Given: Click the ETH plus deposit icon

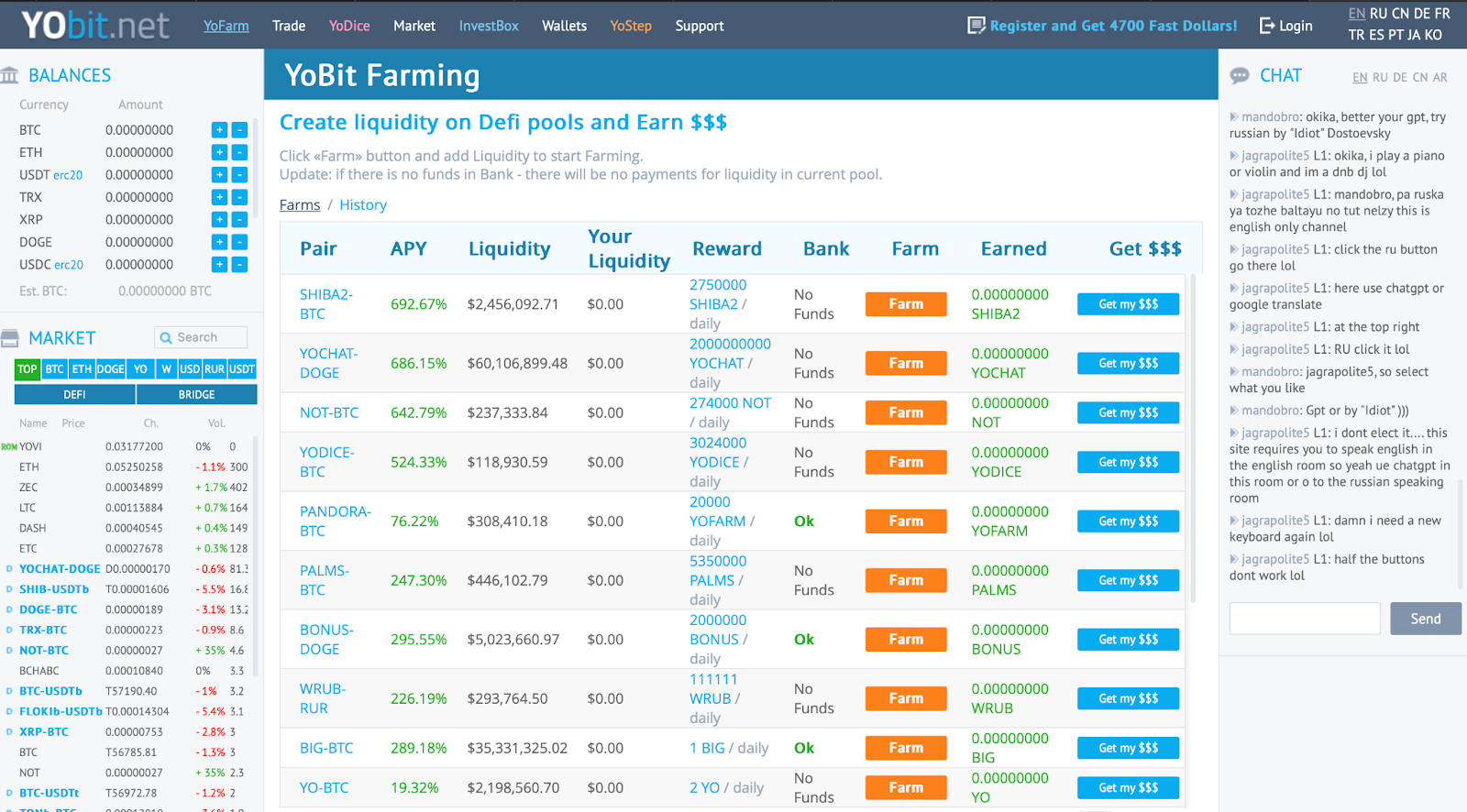Looking at the screenshot, I should 219,152.
